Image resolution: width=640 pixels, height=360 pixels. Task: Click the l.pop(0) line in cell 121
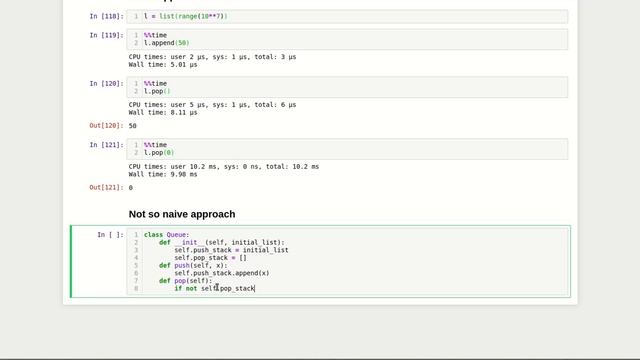coord(159,153)
